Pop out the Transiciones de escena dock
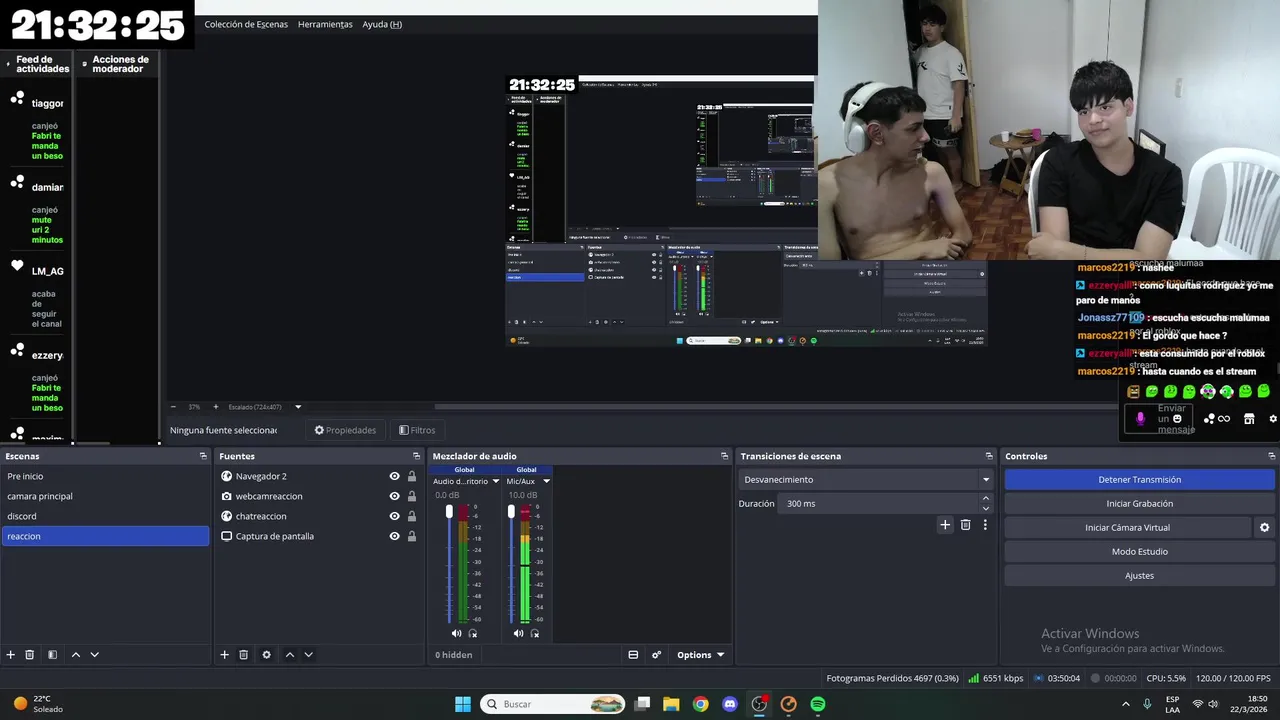Viewport: 1280px width, 720px height. [989, 456]
